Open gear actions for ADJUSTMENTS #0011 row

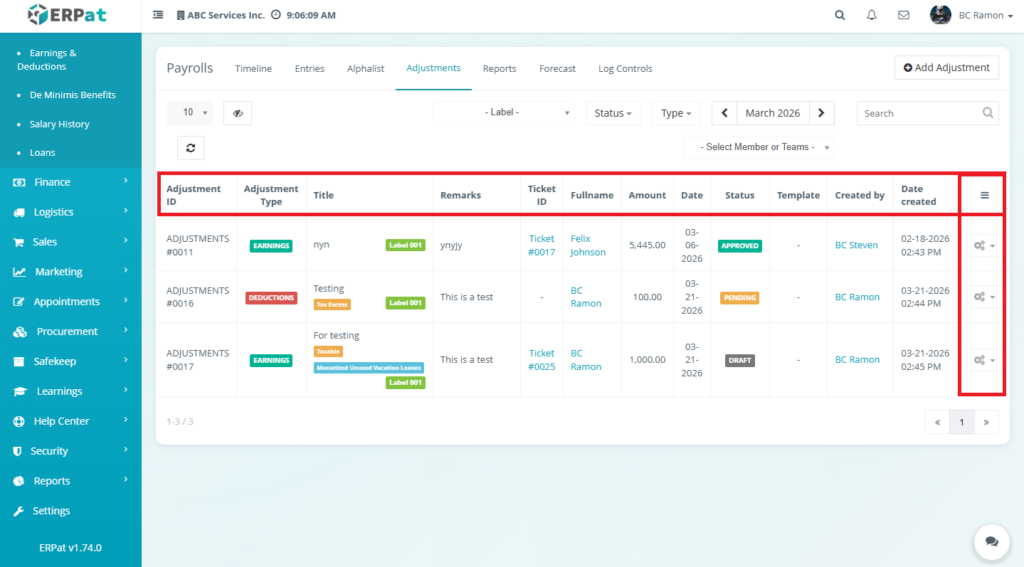tap(984, 245)
